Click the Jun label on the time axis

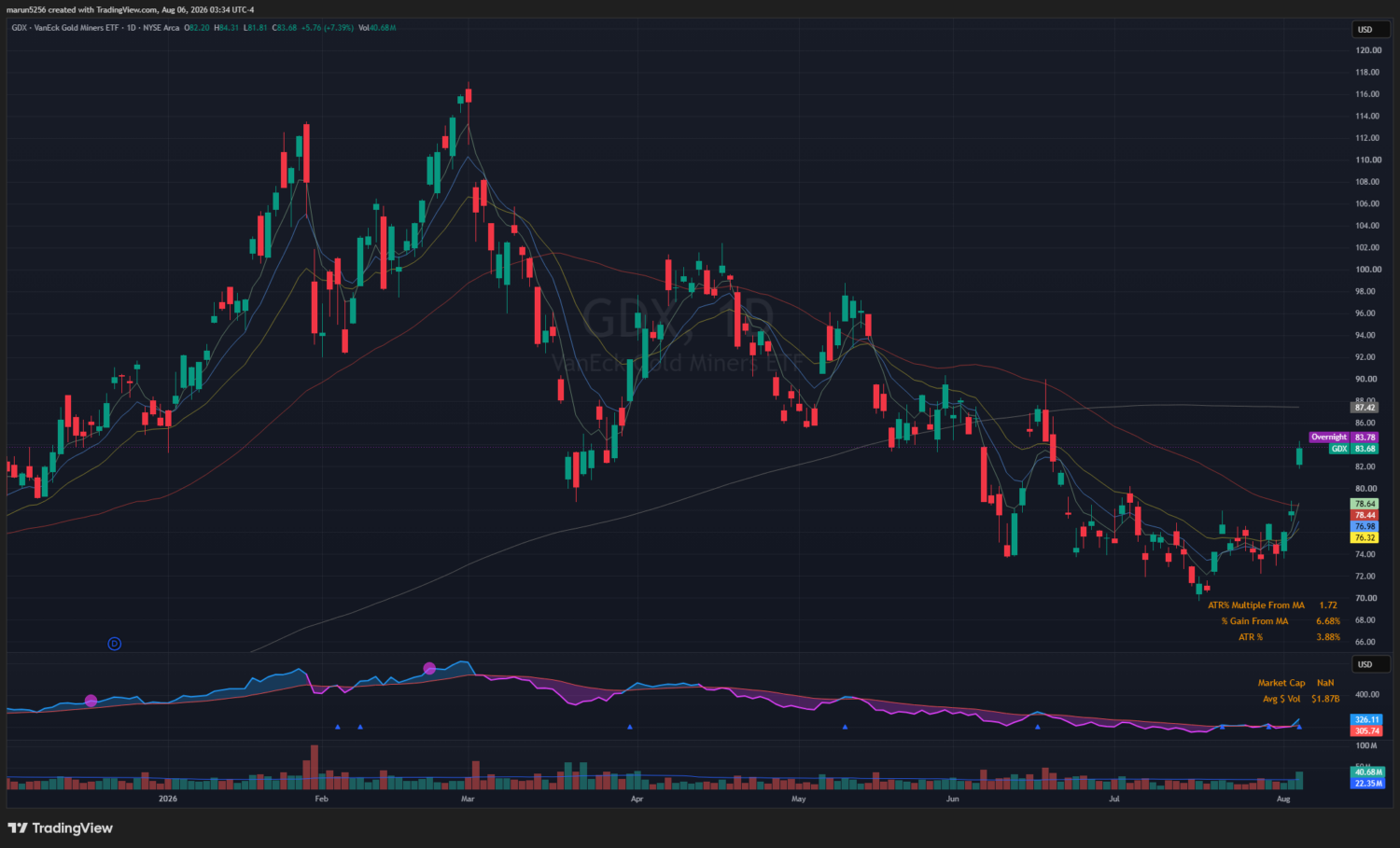pos(952,799)
